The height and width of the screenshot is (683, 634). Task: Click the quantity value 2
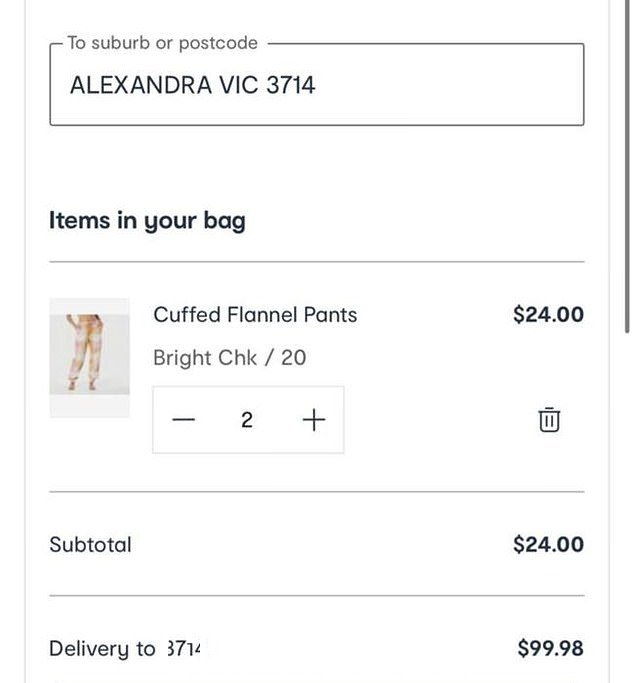point(247,420)
